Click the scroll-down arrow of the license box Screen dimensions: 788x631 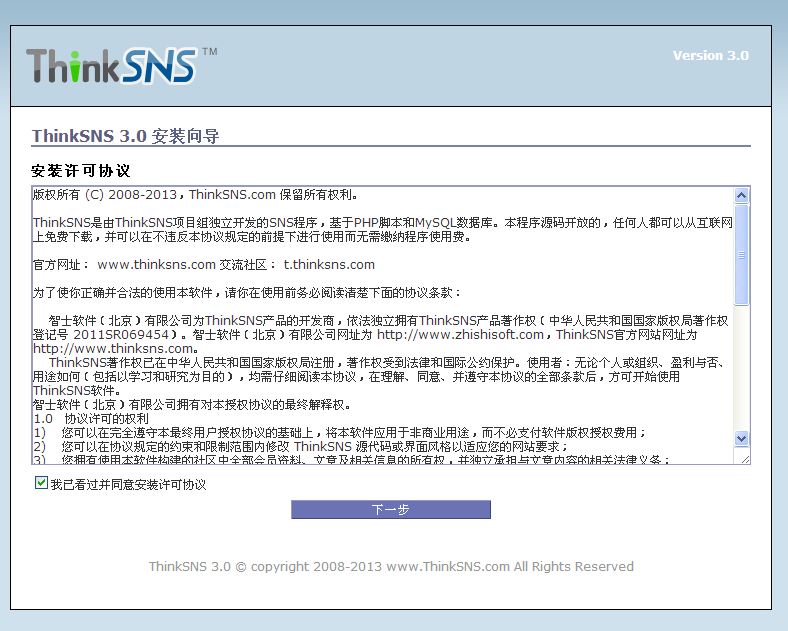tap(741, 438)
